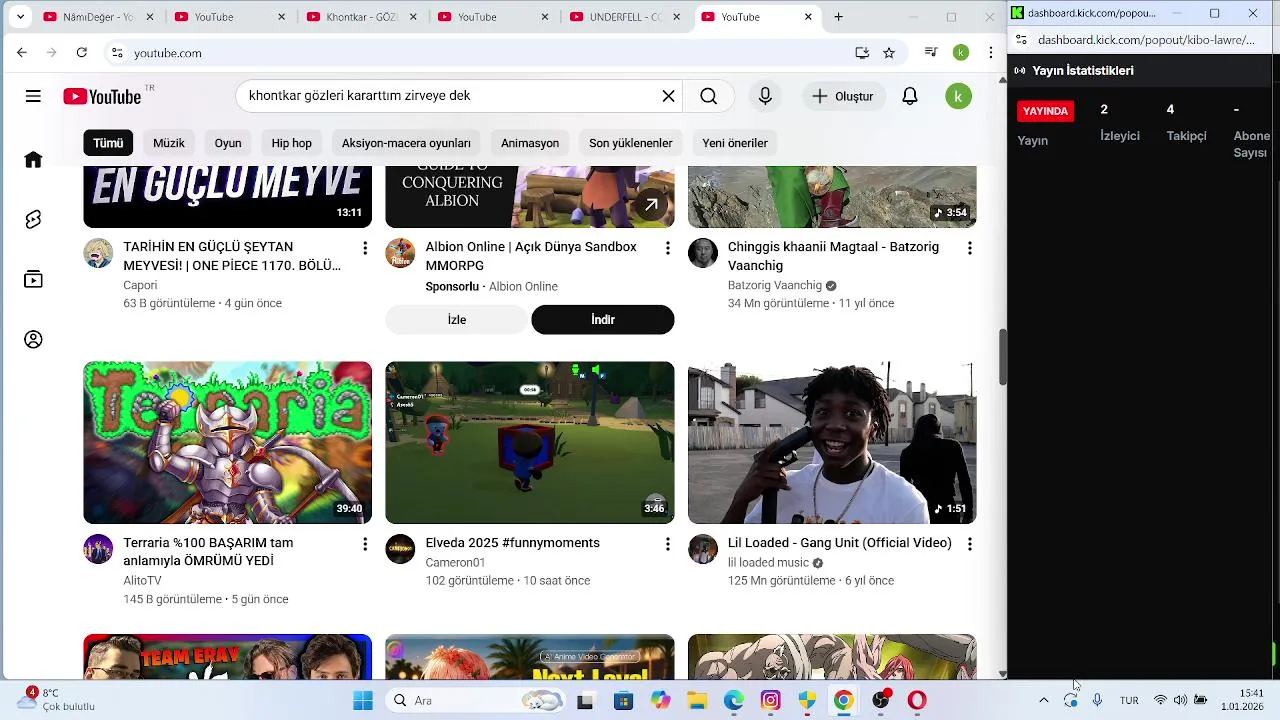Open Subscriptions from the mini sidebar
This screenshot has height=720, width=1280.
33,280
